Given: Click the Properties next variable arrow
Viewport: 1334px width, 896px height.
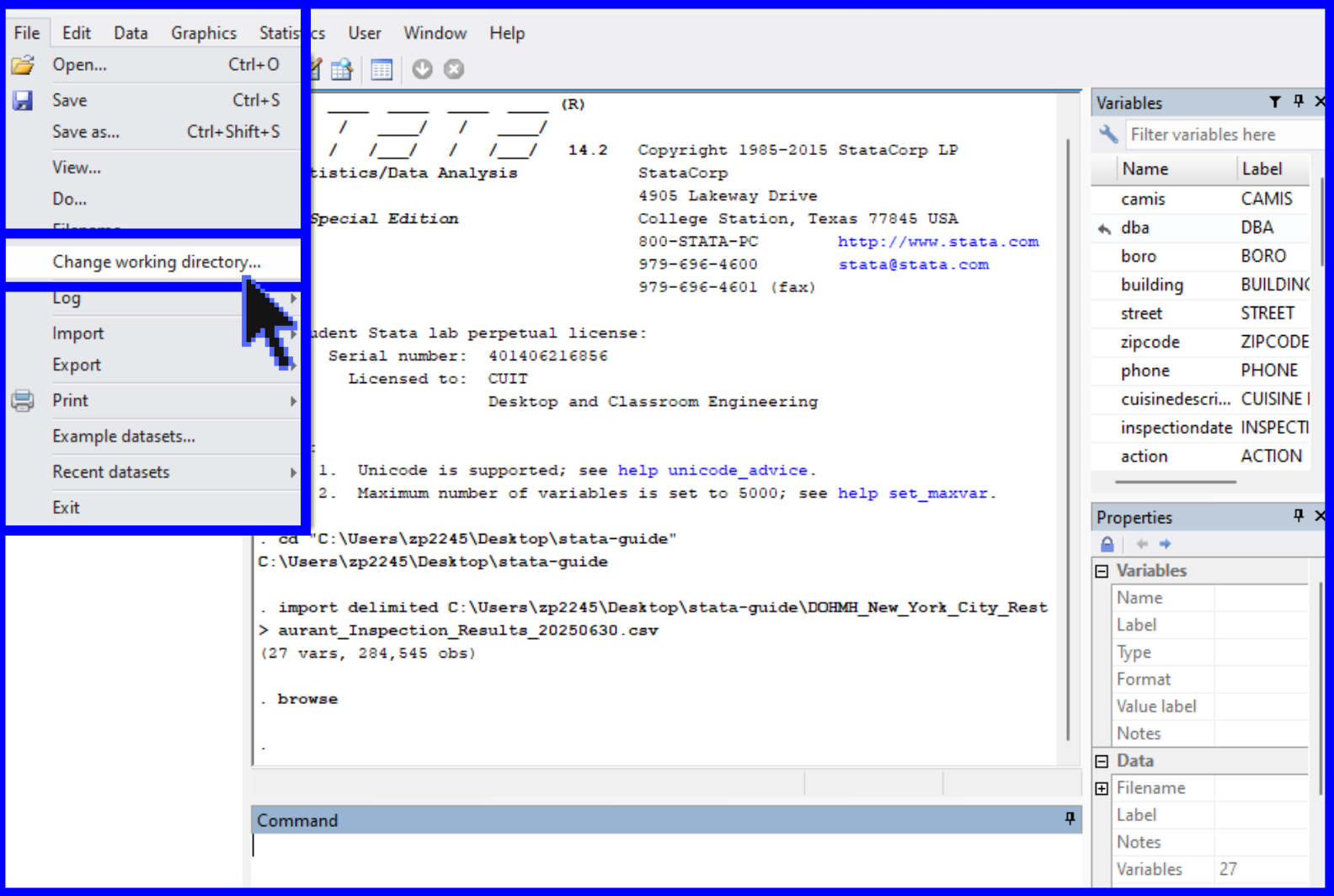Looking at the screenshot, I should [x=1166, y=544].
